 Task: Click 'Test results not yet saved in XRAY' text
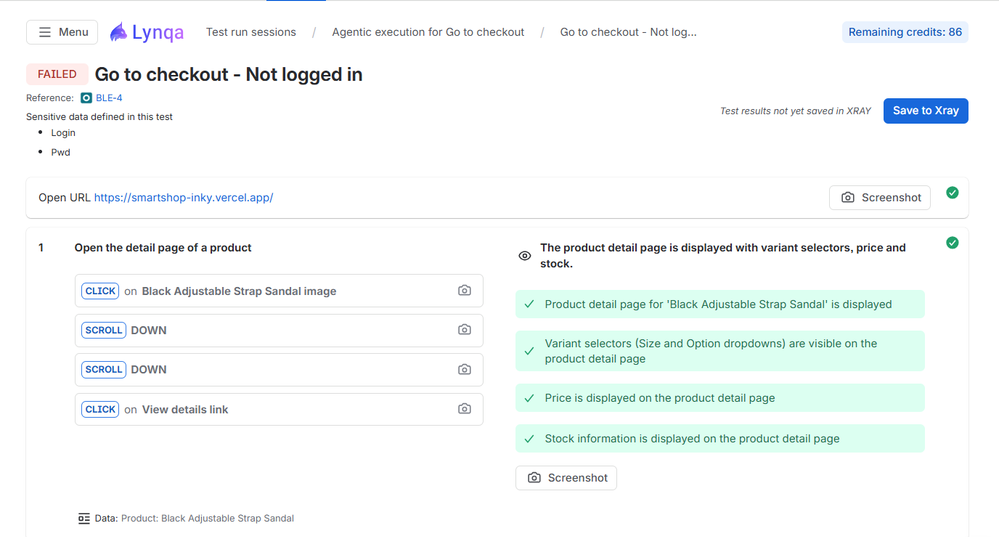(x=795, y=111)
